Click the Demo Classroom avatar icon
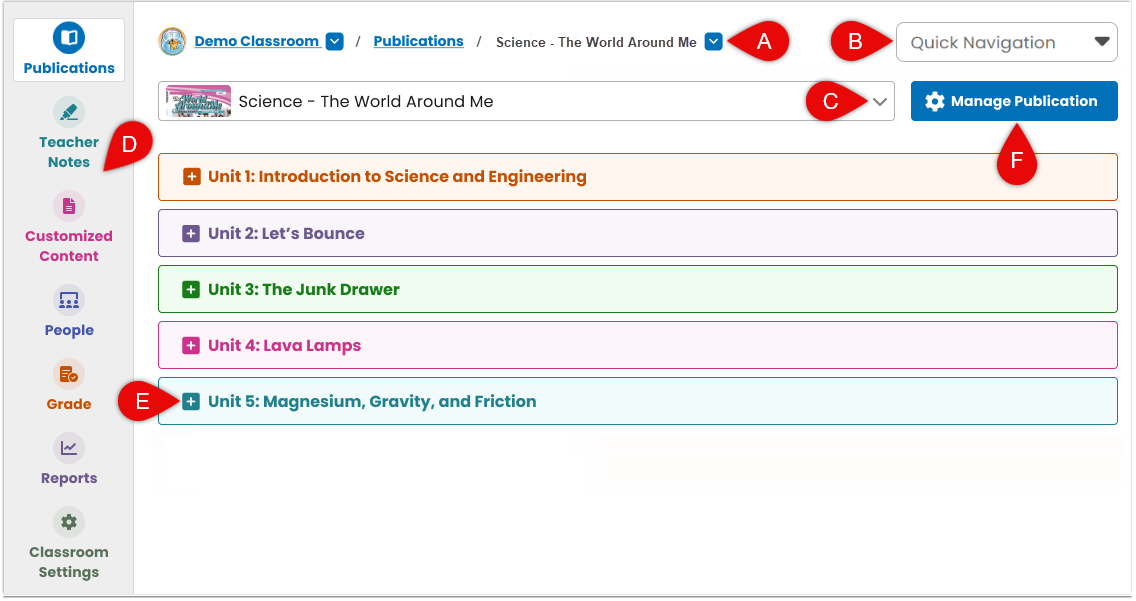 [x=172, y=41]
